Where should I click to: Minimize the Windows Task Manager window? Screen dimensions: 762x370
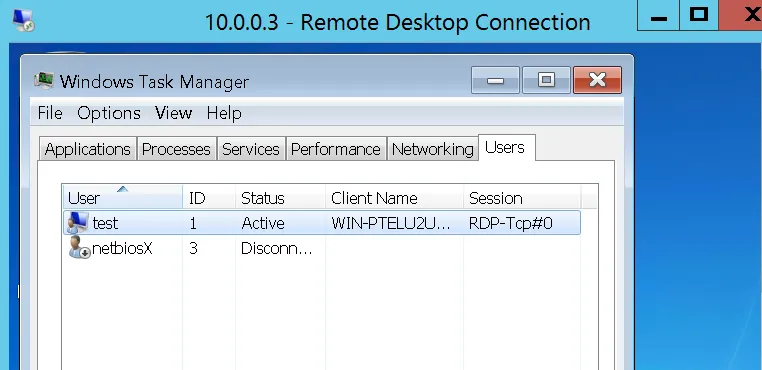coord(495,80)
